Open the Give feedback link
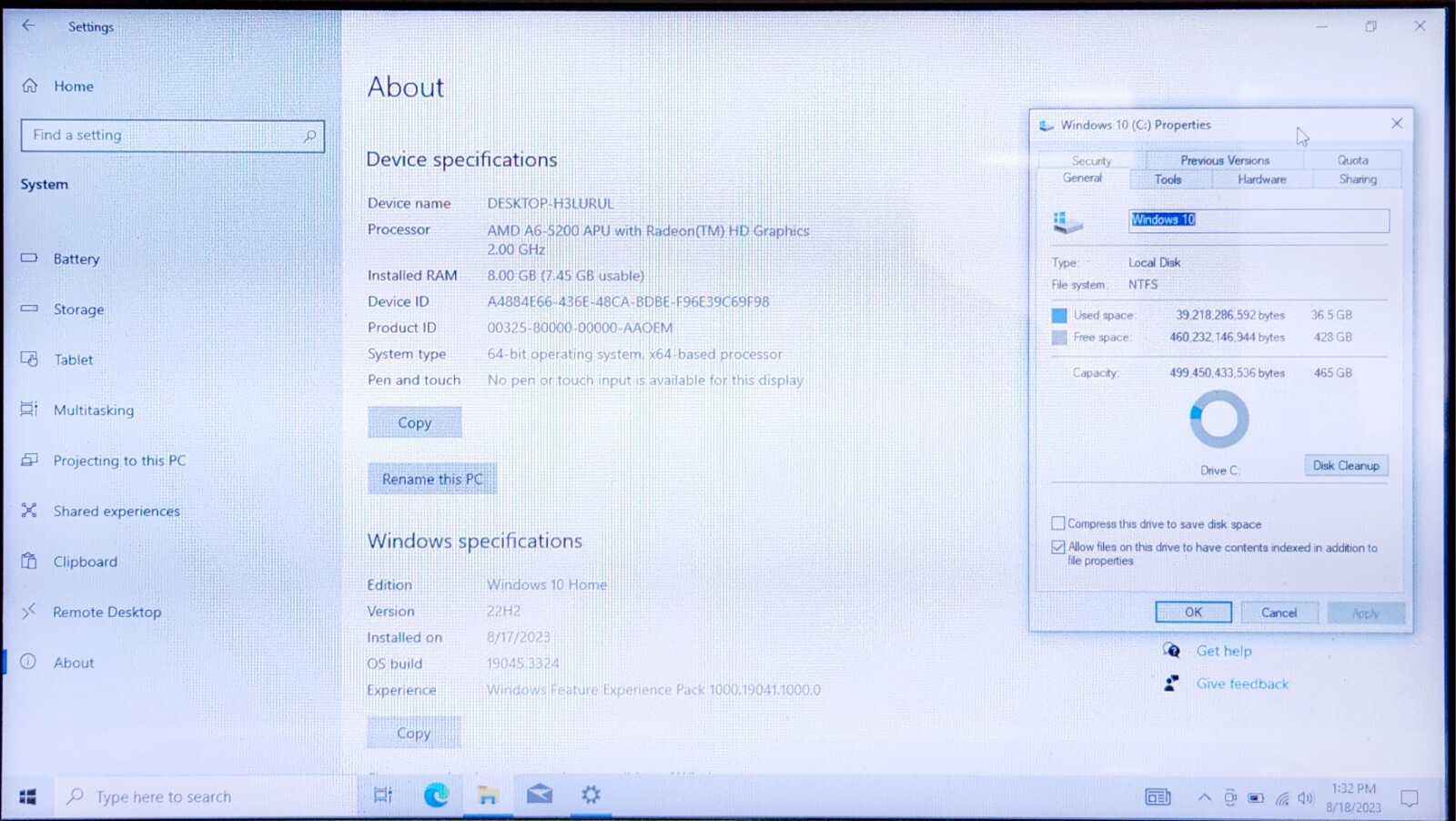Image resolution: width=1456 pixels, height=821 pixels. 1242,684
